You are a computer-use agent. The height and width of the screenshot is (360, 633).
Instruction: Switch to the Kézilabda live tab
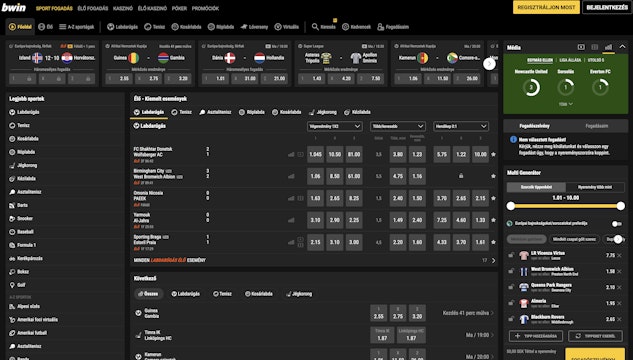[x=357, y=112]
